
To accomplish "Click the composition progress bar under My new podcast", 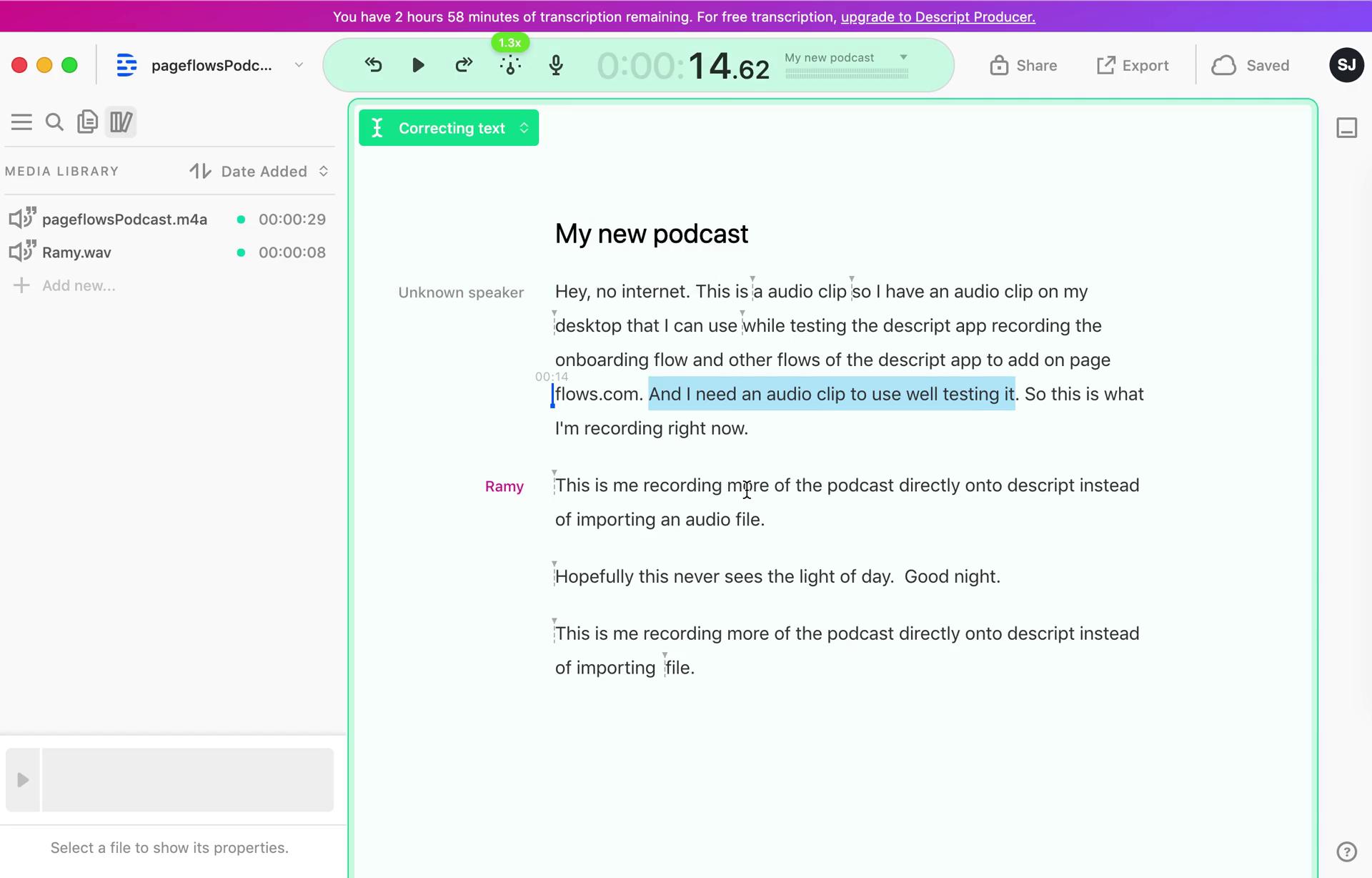I will click(847, 73).
